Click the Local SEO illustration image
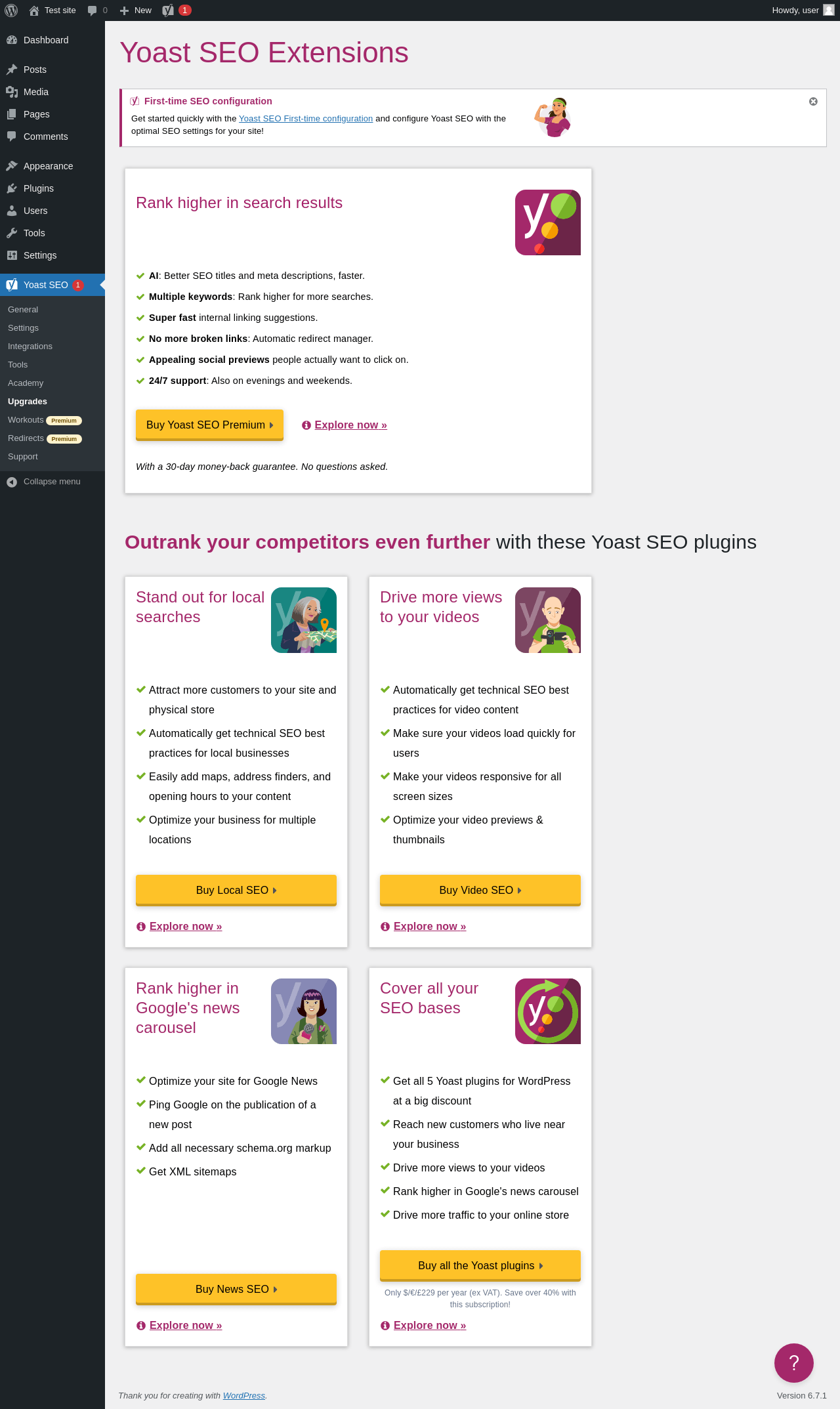Screen dimensions: 840x1409 [x=304, y=620]
